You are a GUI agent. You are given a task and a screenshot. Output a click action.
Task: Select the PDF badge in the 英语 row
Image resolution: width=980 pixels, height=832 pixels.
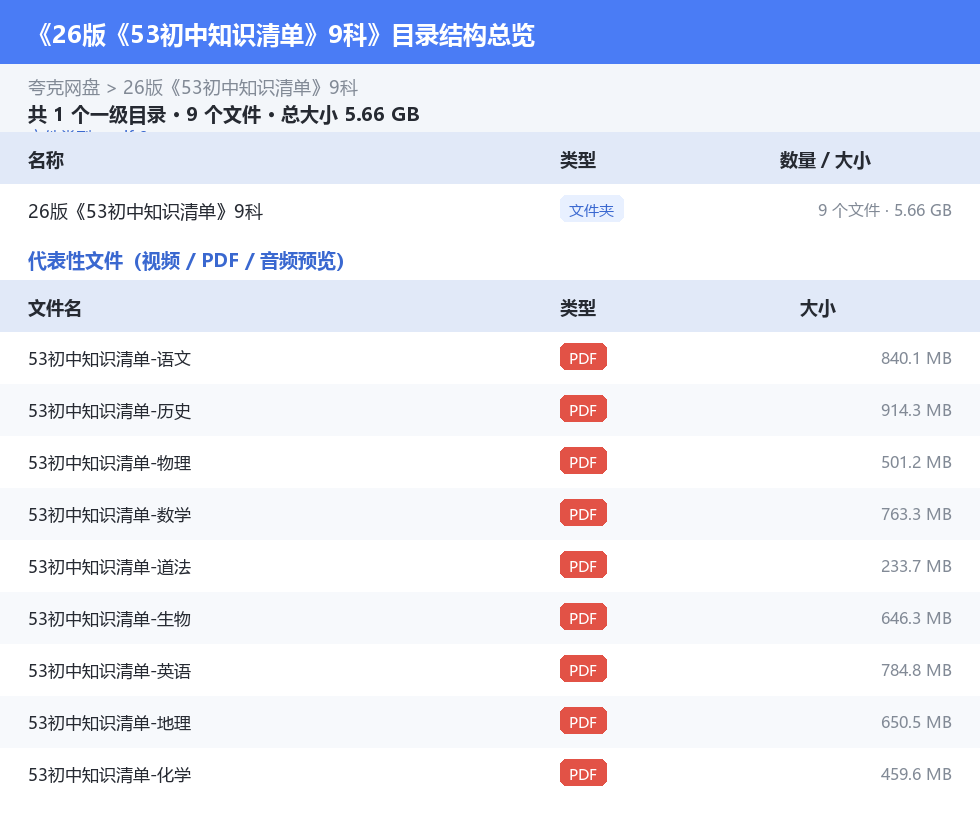tap(583, 669)
